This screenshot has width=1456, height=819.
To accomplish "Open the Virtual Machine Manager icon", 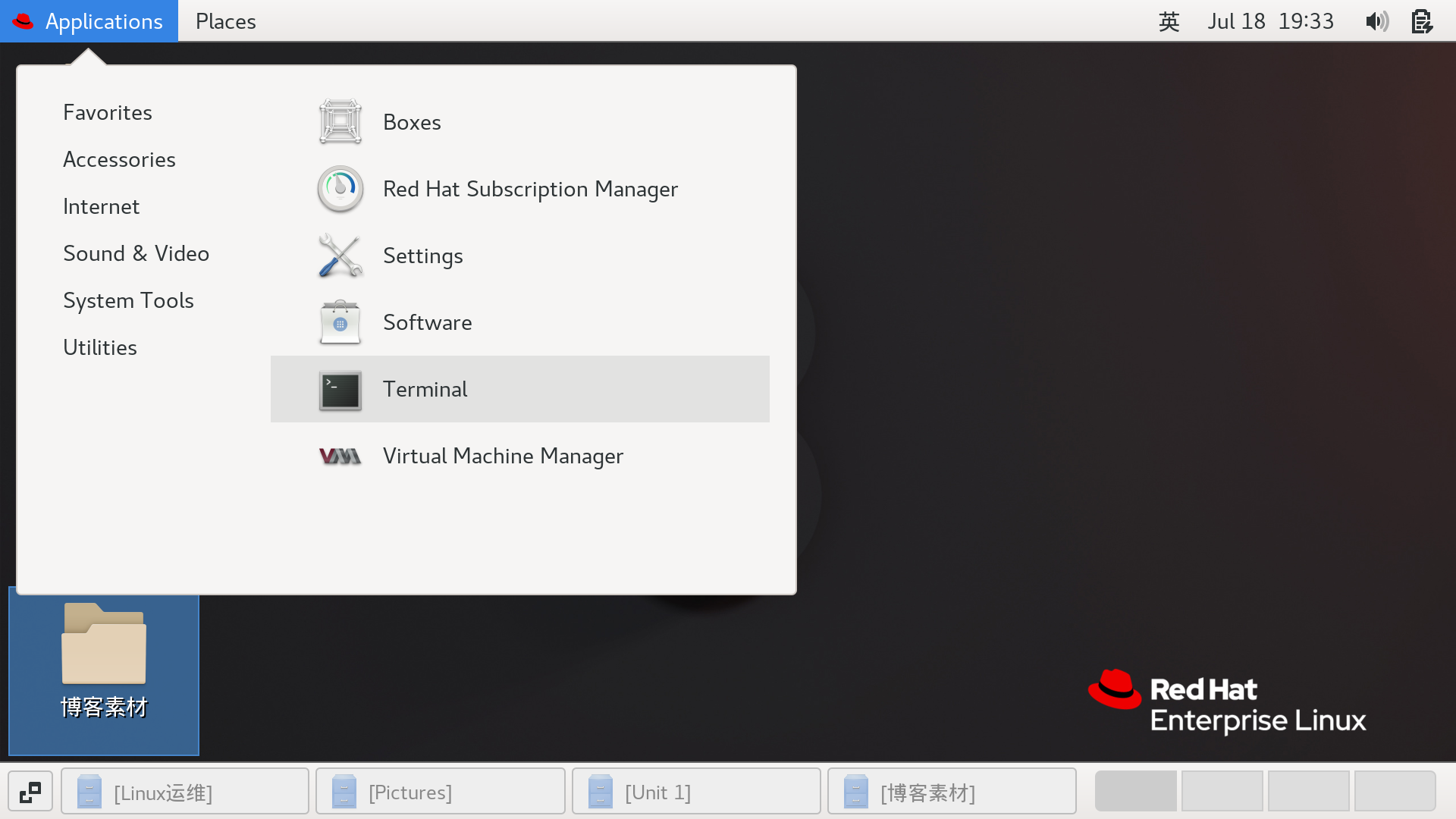I will pos(340,457).
